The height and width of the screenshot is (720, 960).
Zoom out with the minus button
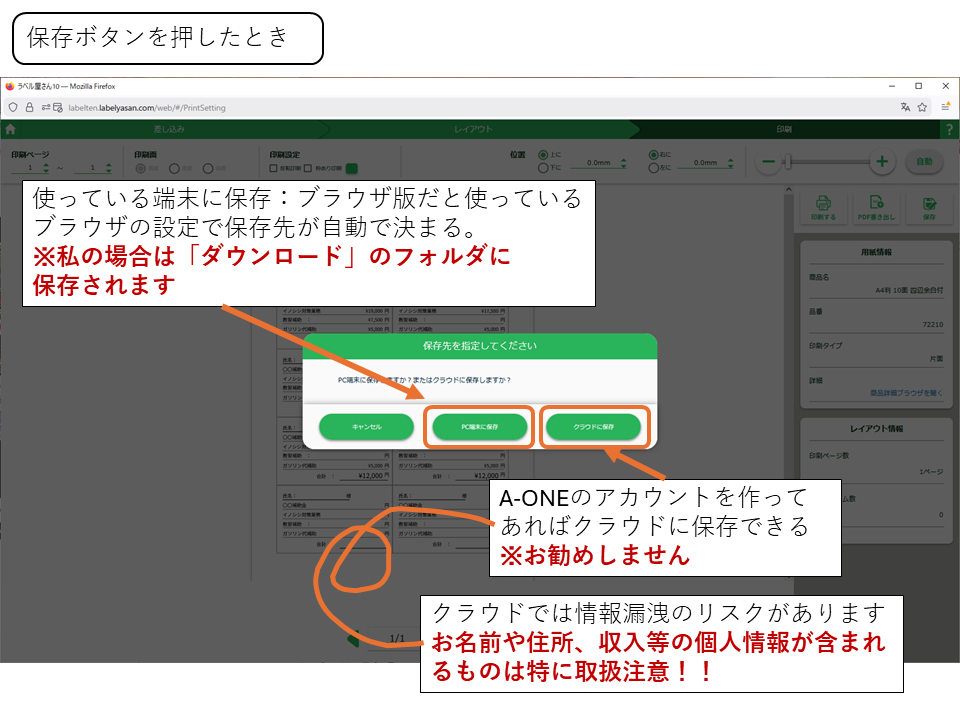point(768,162)
